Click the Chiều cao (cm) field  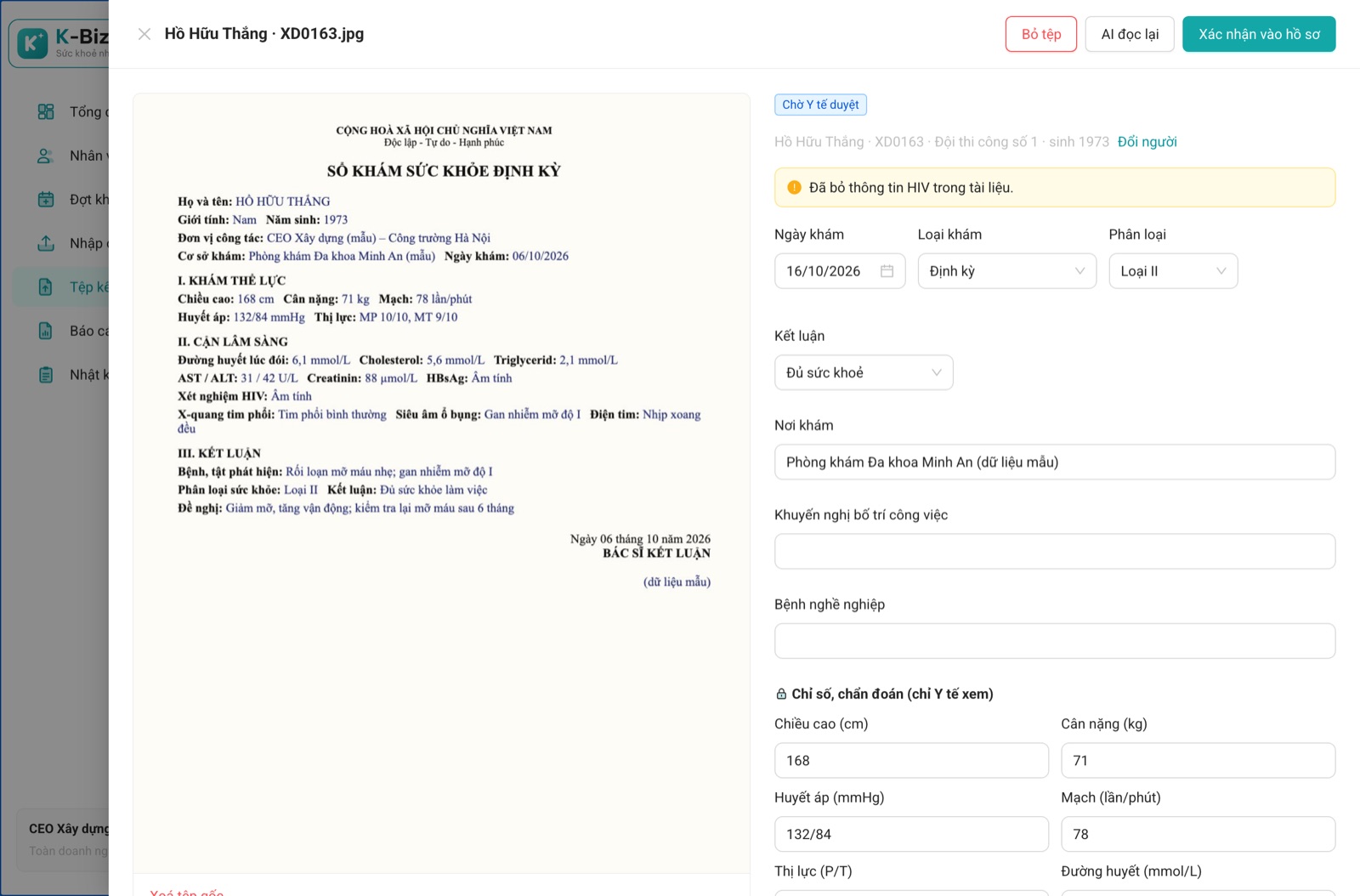pos(911,761)
